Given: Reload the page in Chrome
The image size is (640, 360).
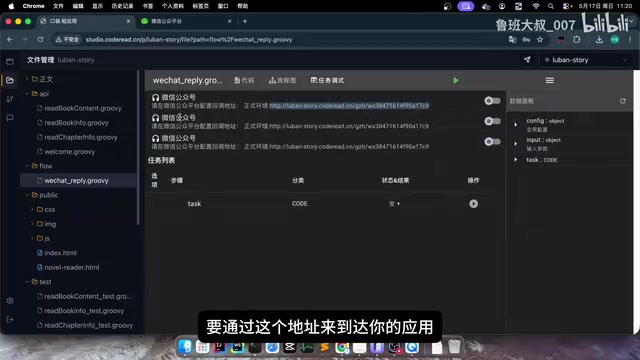Looking at the screenshot, I should 40,40.
